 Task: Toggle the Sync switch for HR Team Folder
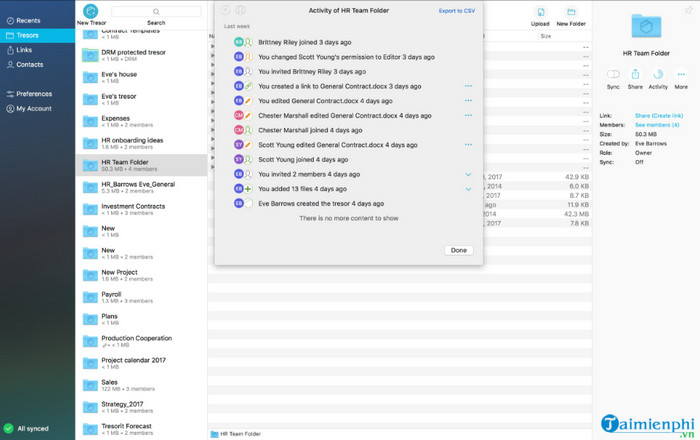point(613,74)
